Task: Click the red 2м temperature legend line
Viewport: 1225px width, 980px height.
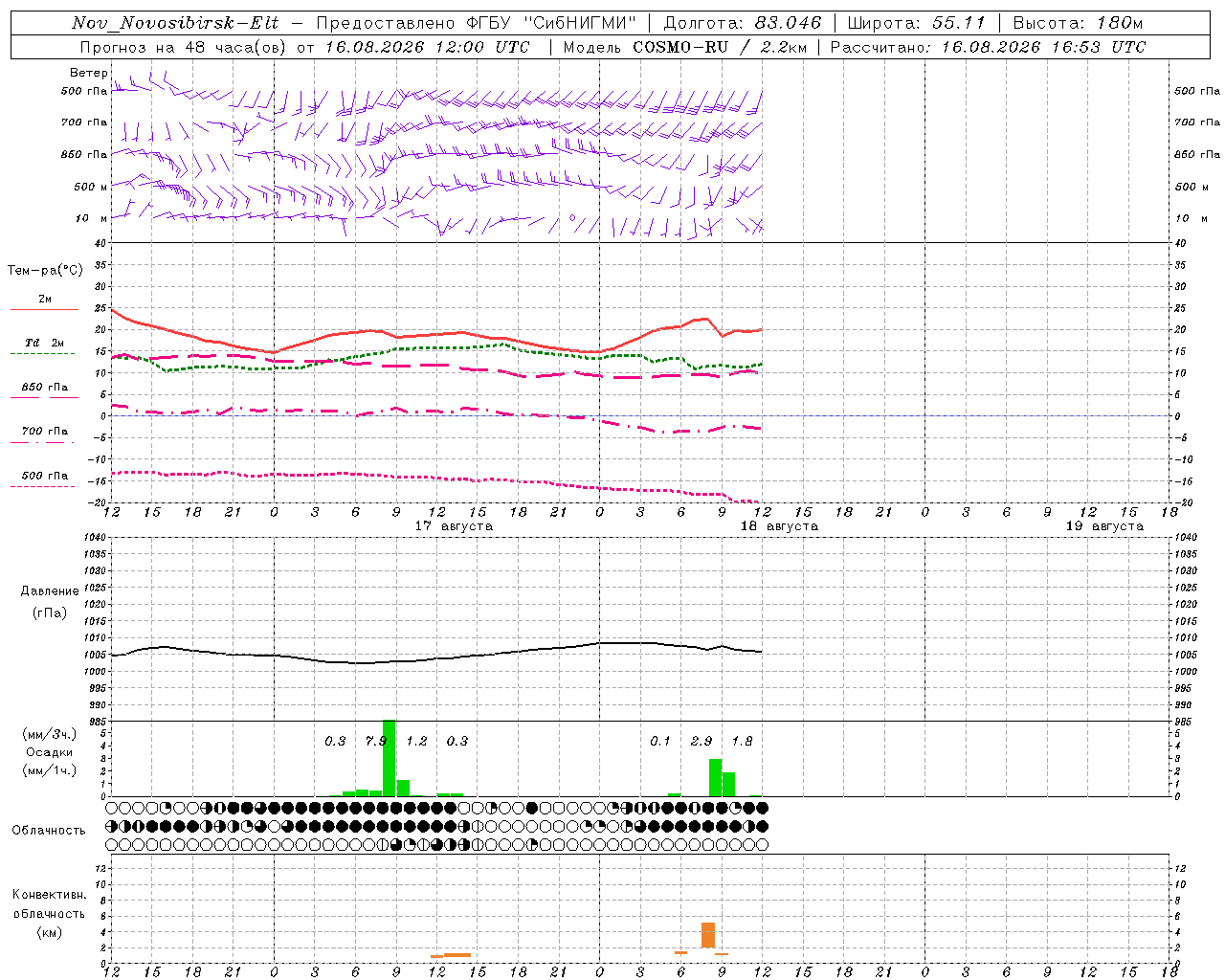Action: [44, 309]
